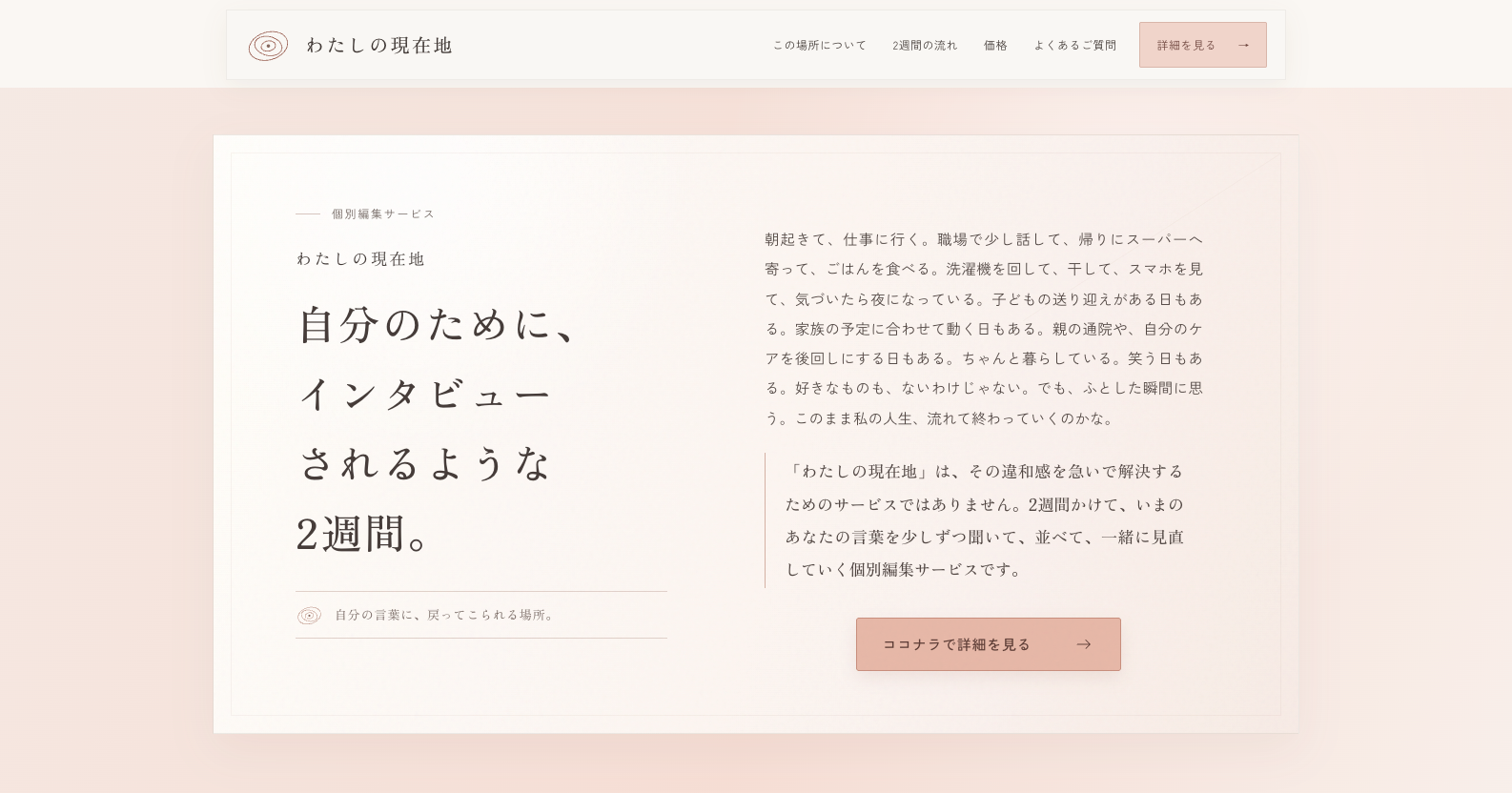Click quoted block starting 「わたしの現在地」は
Viewport: 1512px width, 793px height.
click(x=984, y=520)
